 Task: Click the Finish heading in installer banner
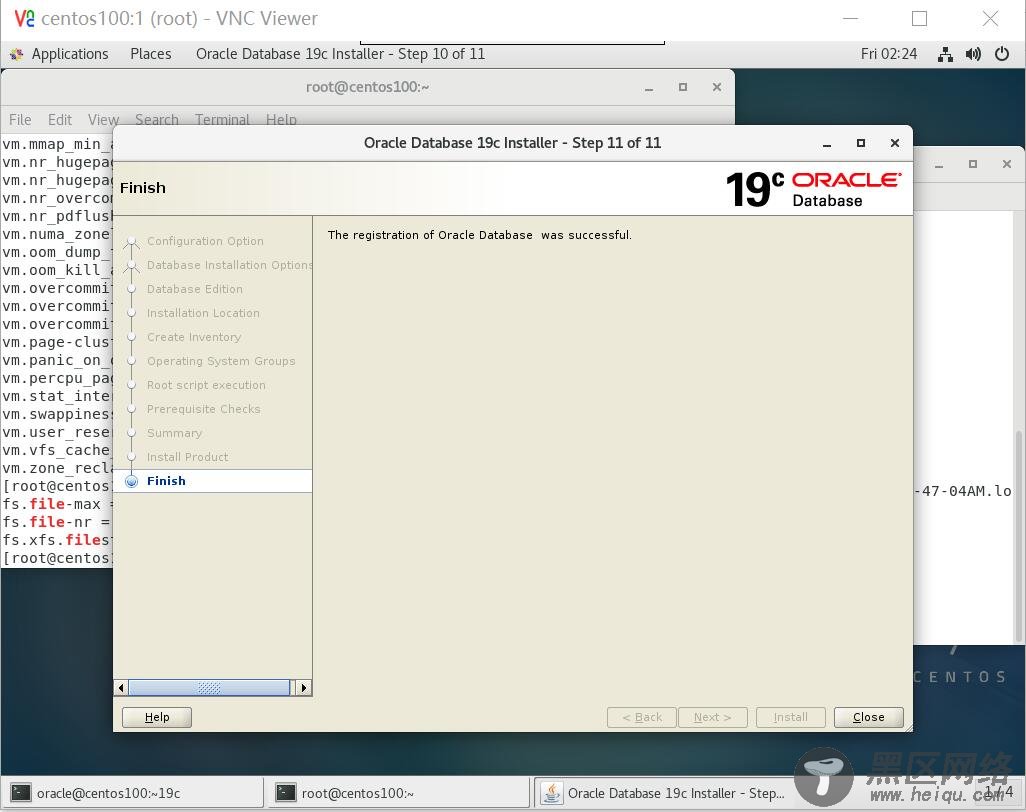(x=143, y=188)
